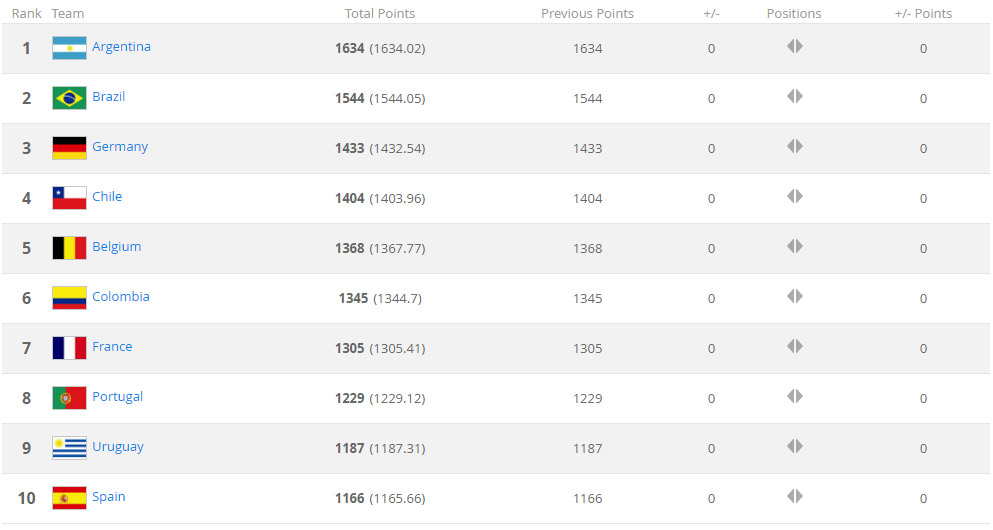The image size is (993, 530).
Task: Click the Argentina flag icon
Action: (x=69, y=48)
